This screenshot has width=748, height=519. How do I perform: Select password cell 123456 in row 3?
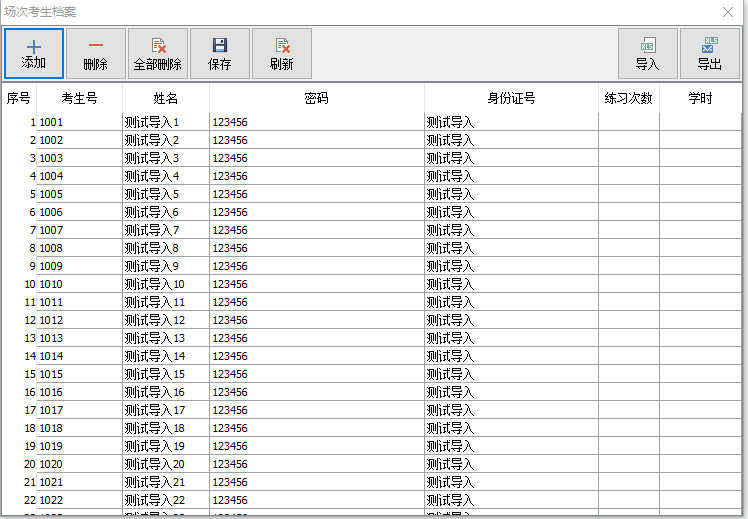tap(317, 158)
